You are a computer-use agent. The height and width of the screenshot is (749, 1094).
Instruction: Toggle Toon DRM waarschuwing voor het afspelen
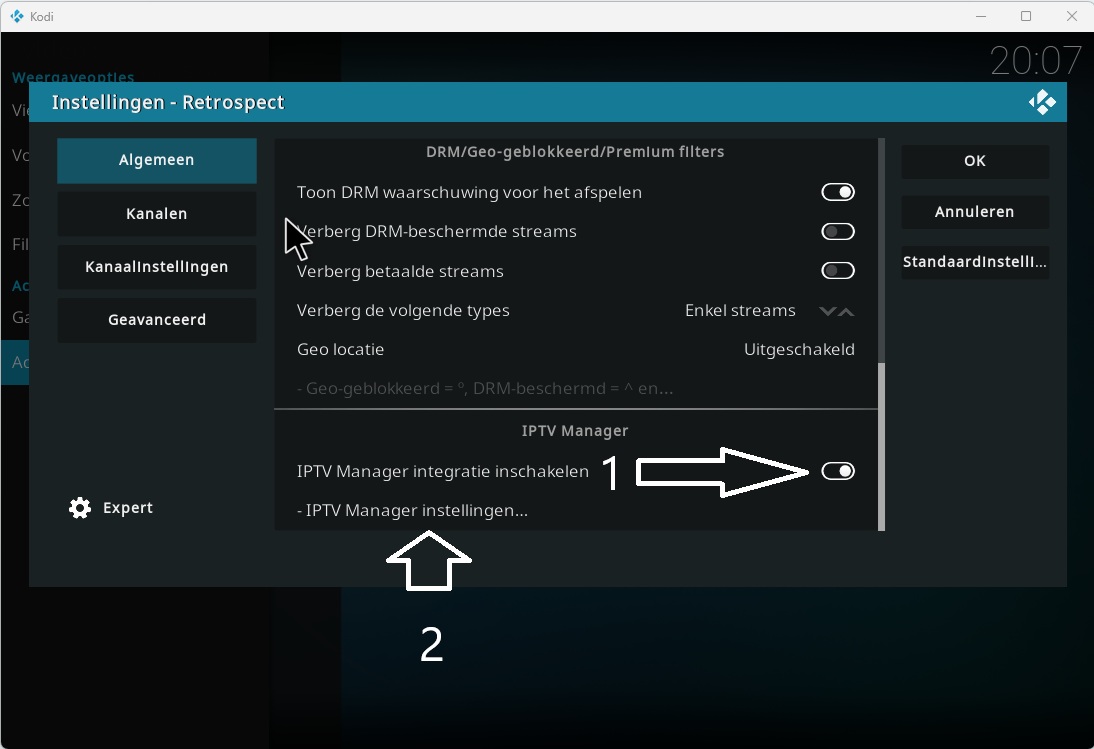point(838,192)
